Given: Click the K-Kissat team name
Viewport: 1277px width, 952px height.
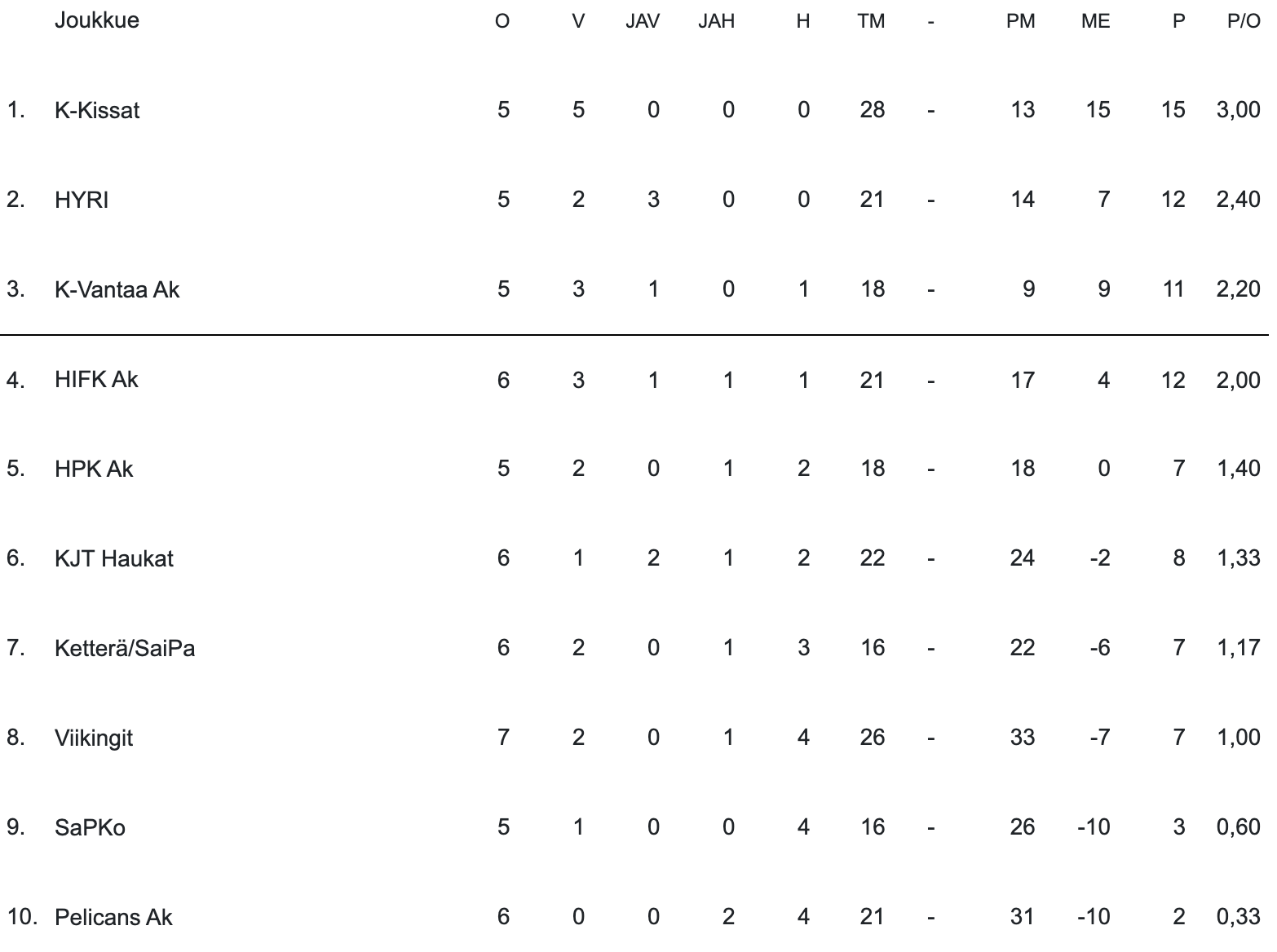Looking at the screenshot, I should point(97,110).
